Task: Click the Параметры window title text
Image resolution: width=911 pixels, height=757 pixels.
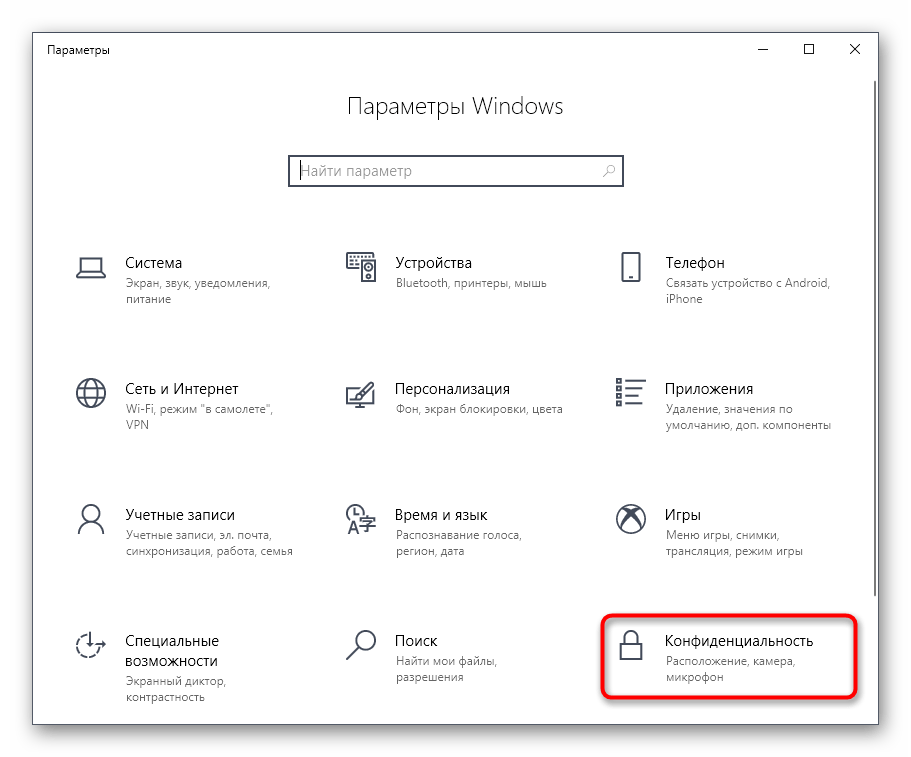Action: click(78, 50)
